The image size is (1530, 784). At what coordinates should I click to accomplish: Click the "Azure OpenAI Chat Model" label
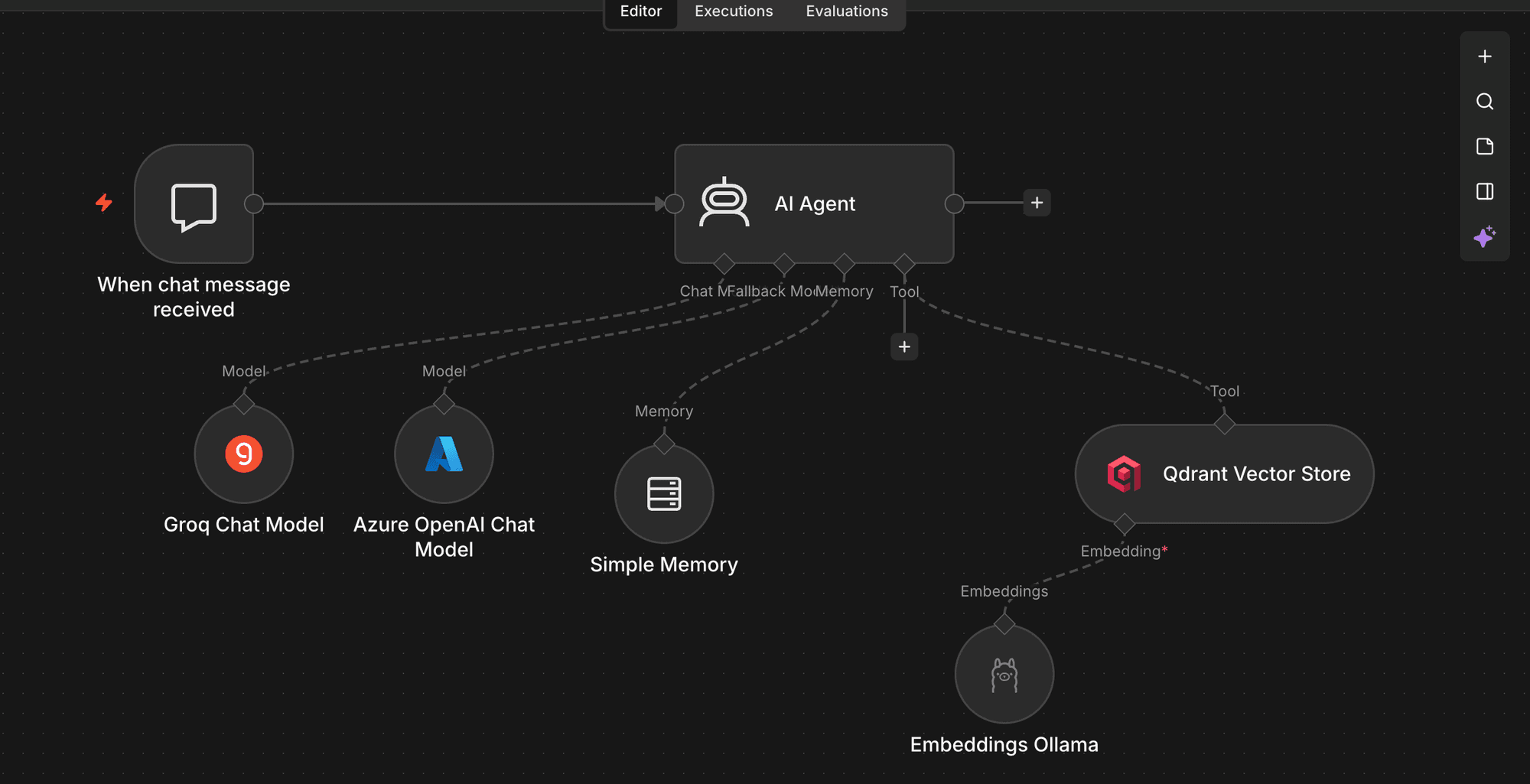pyautogui.click(x=444, y=537)
